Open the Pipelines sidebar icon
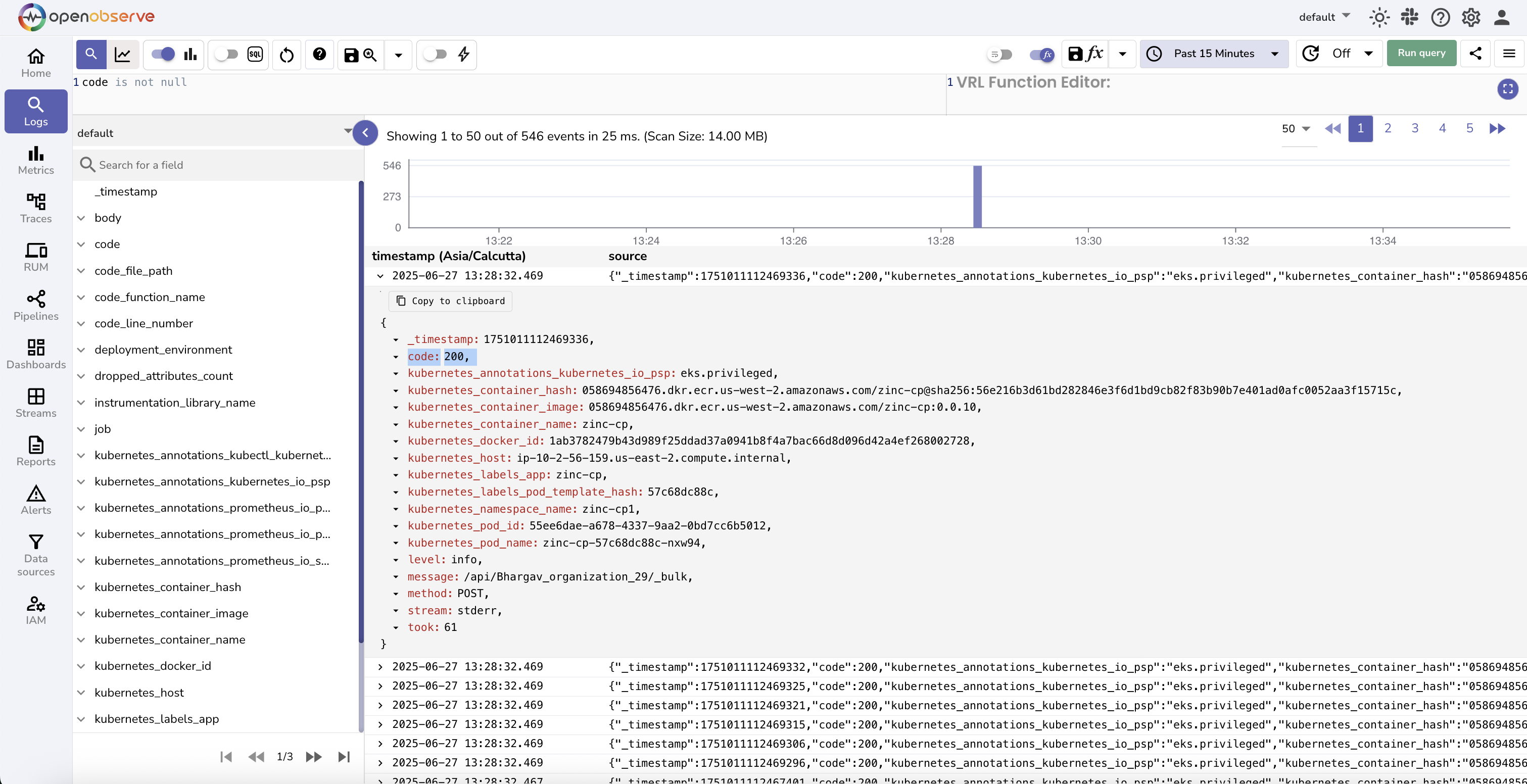The width and height of the screenshot is (1527, 784). [x=35, y=305]
